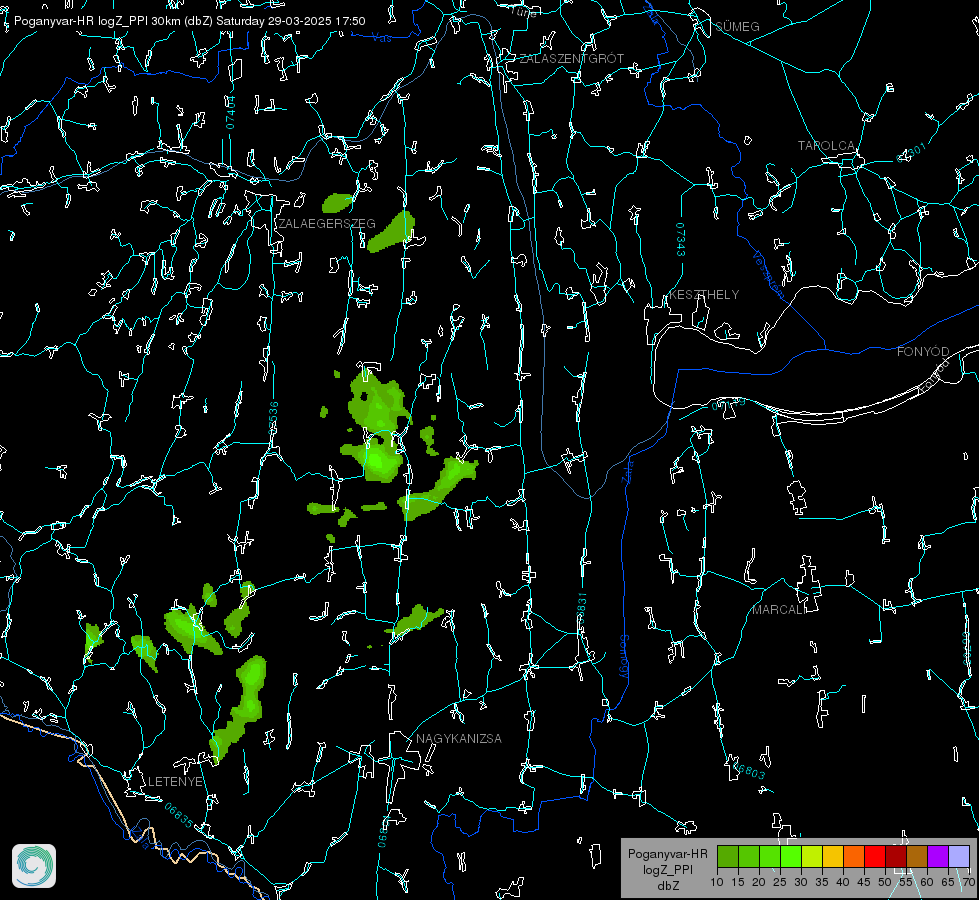Click the TAPOLCA town label
The height and width of the screenshot is (900, 979).
click(826, 146)
